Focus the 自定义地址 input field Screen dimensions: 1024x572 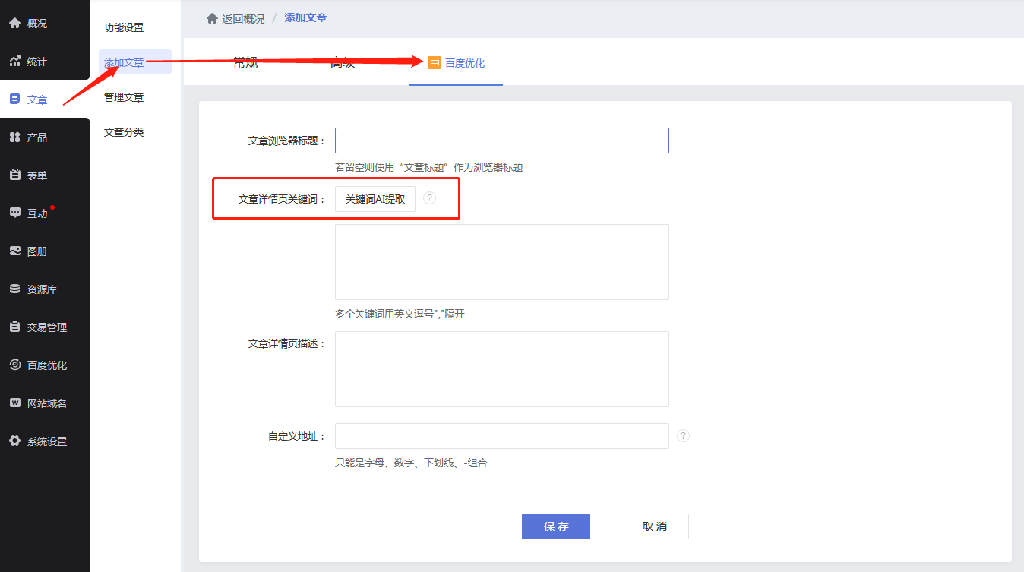pyautogui.click(x=502, y=436)
